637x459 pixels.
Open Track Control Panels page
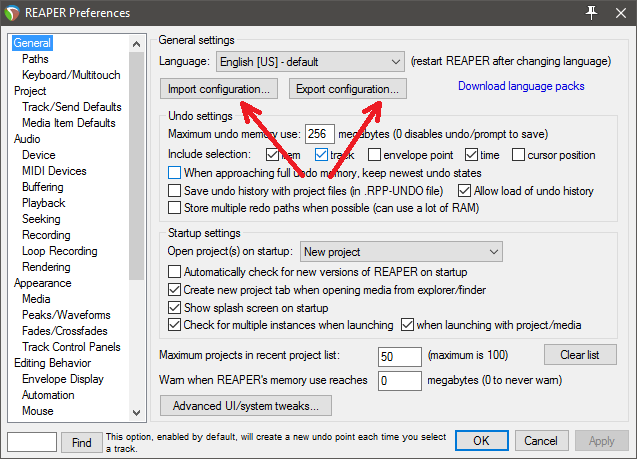click(x=72, y=347)
